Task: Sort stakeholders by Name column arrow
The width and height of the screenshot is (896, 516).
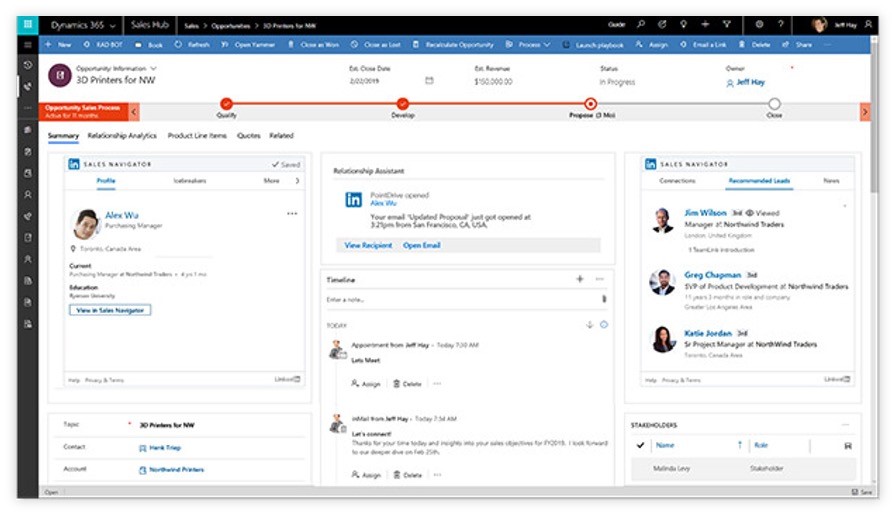Action: [739, 445]
